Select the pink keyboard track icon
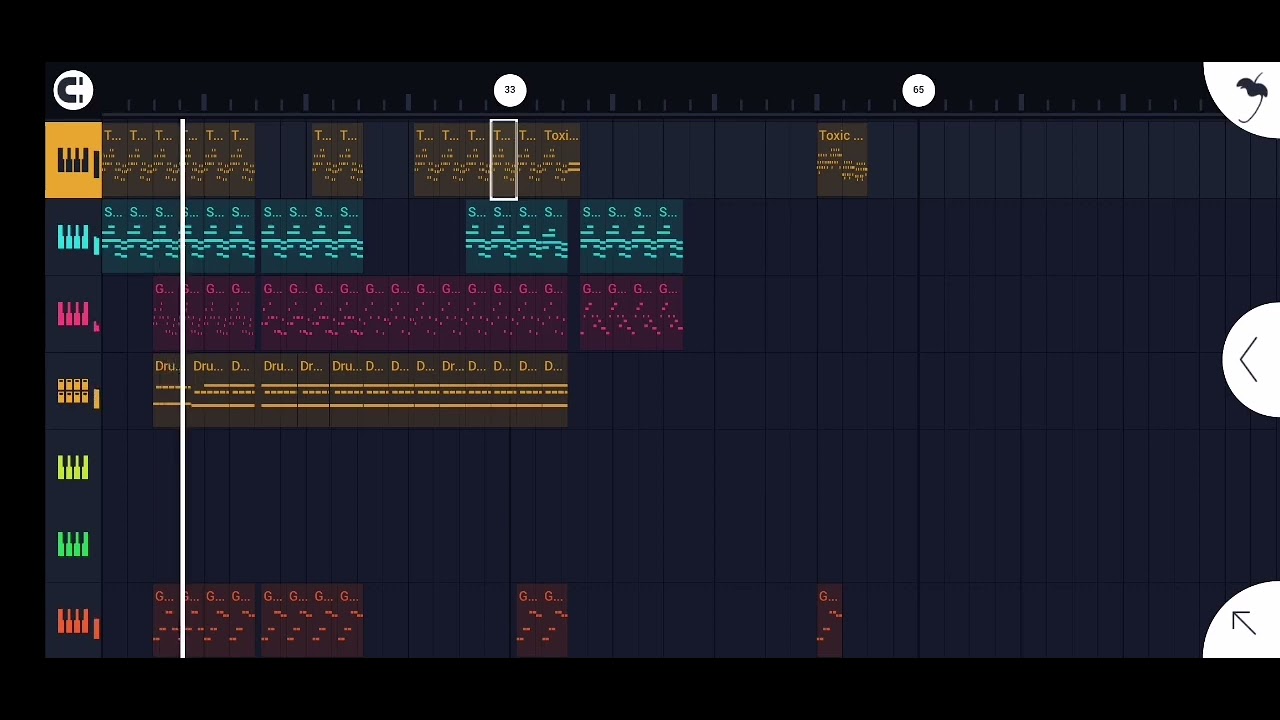 (x=73, y=314)
